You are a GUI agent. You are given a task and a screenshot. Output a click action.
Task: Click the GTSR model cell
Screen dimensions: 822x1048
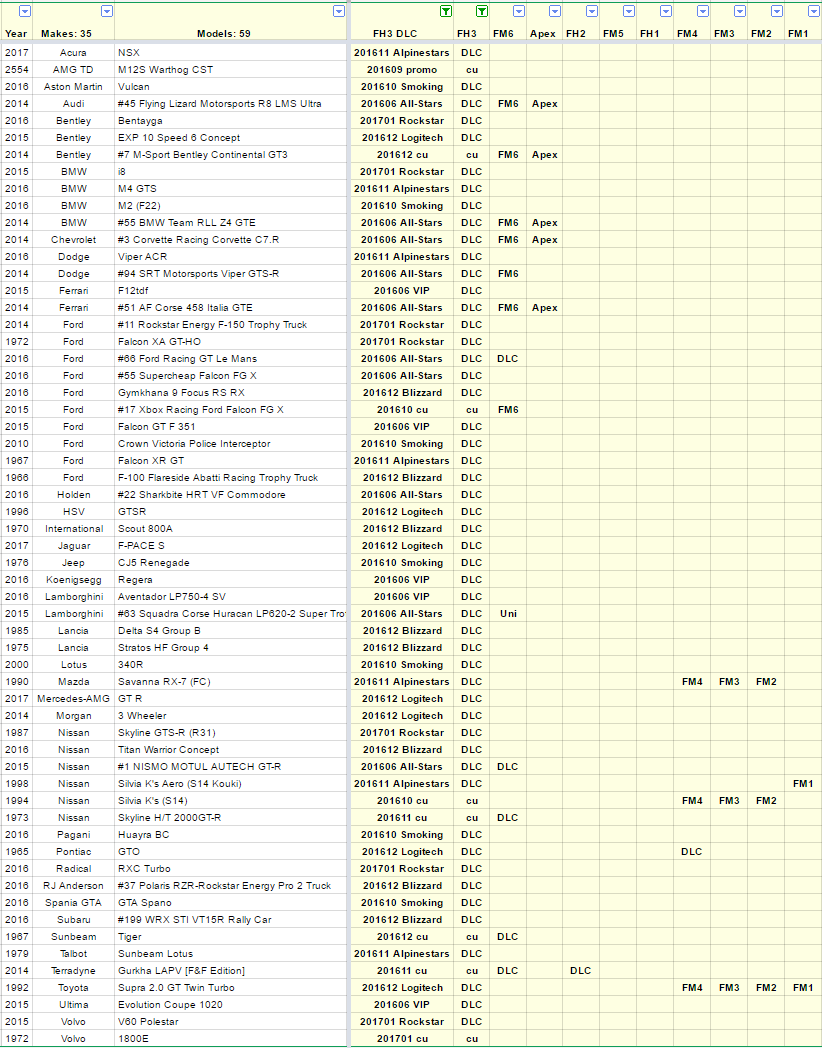coord(231,512)
